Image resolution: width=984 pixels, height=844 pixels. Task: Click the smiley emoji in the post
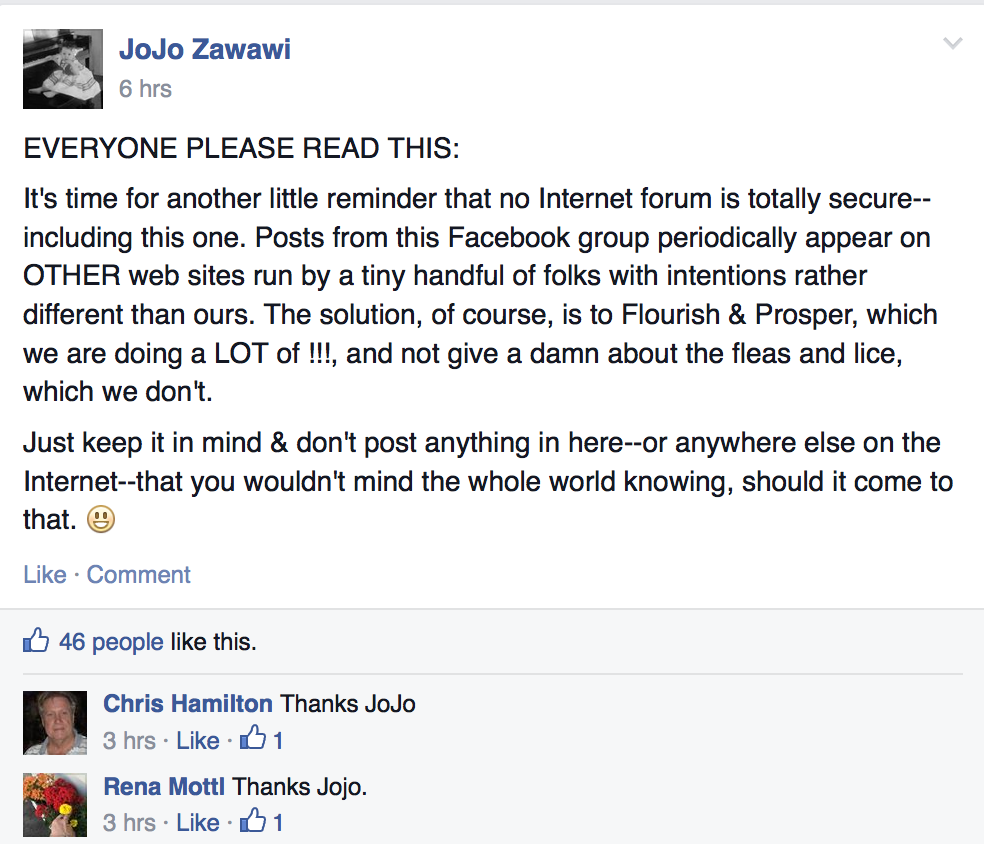100,519
